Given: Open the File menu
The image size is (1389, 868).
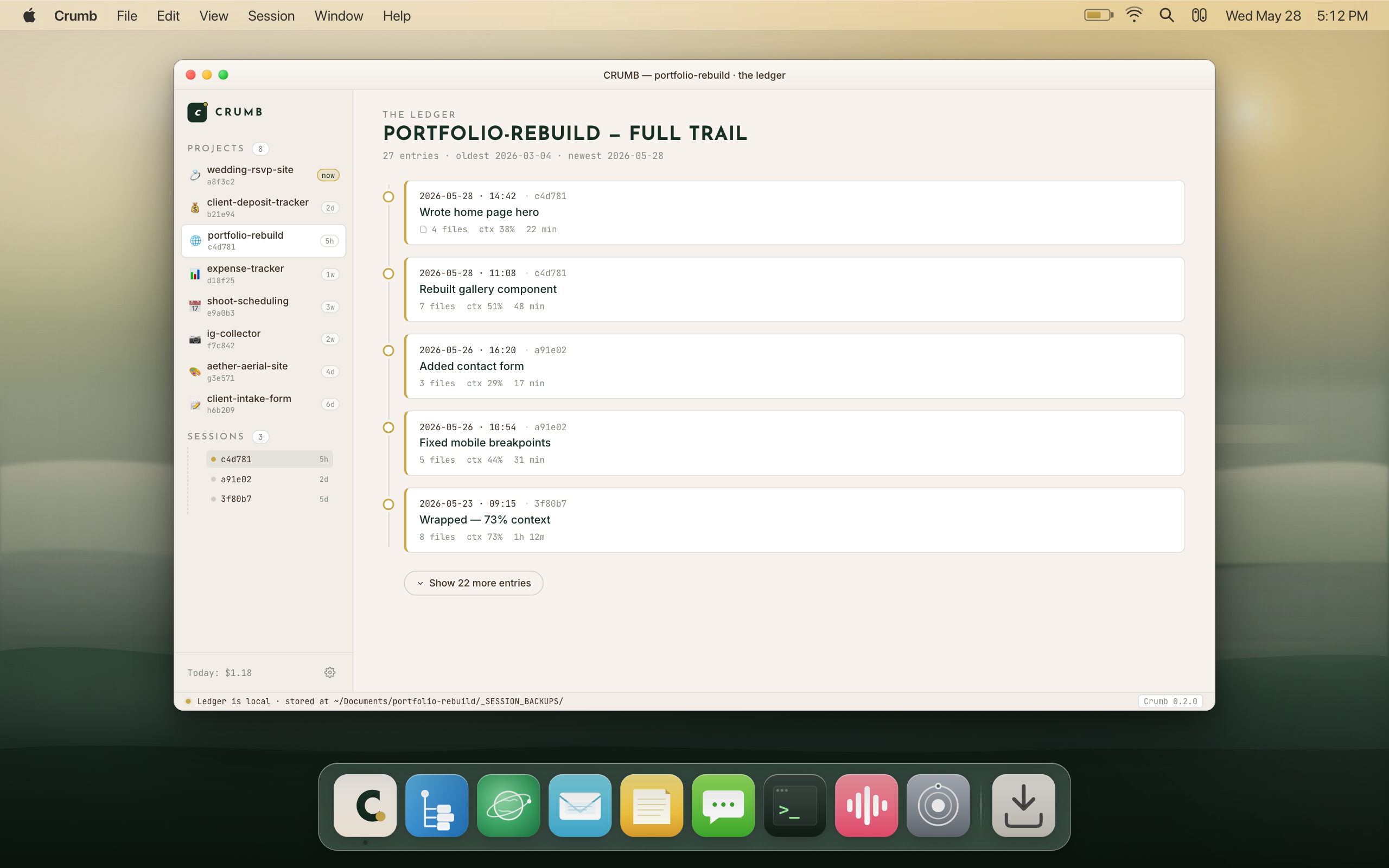Looking at the screenshot, I should pyautogui.click(x=127, y=16).
